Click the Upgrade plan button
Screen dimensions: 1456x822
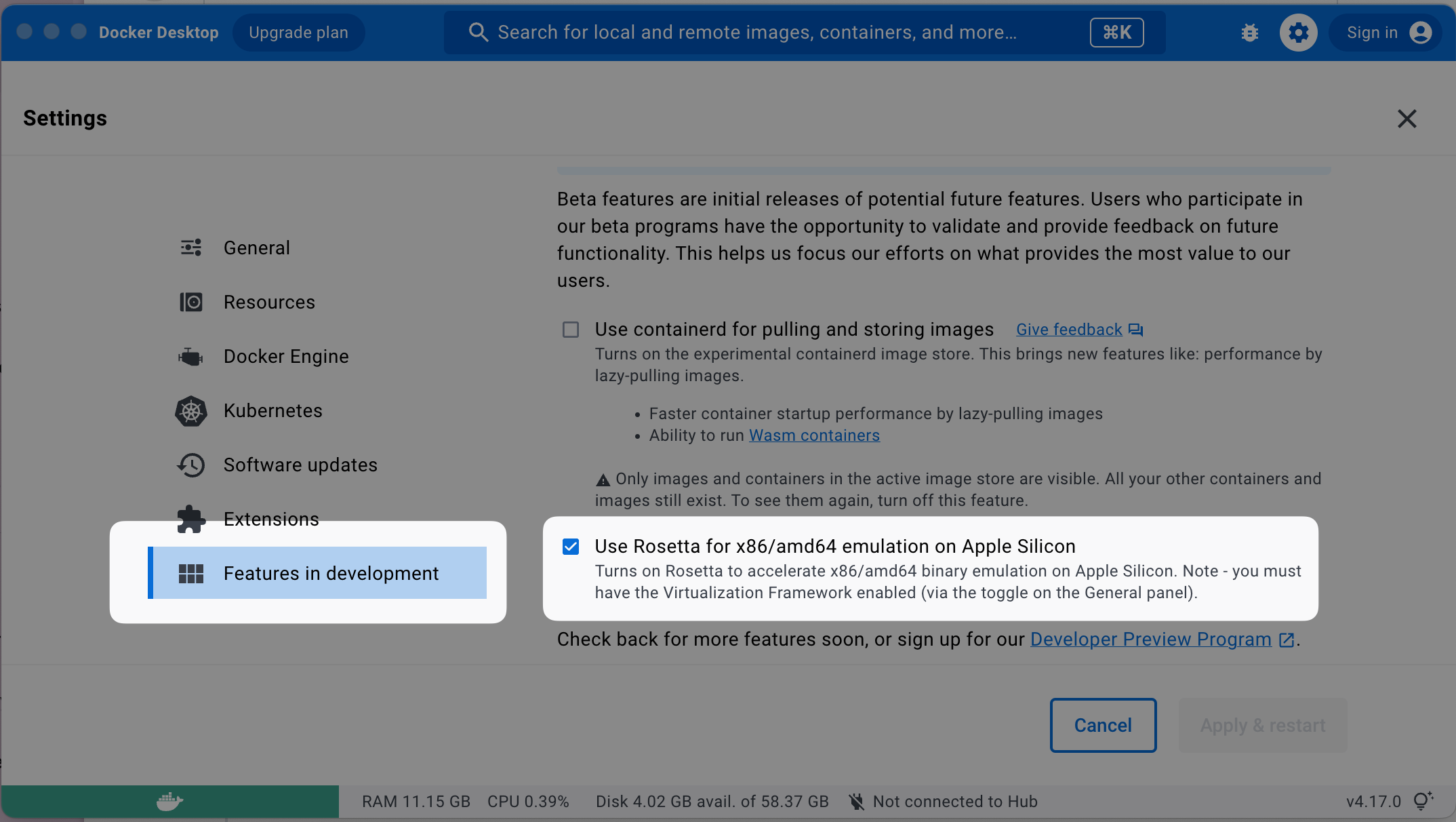pos(298,32)
